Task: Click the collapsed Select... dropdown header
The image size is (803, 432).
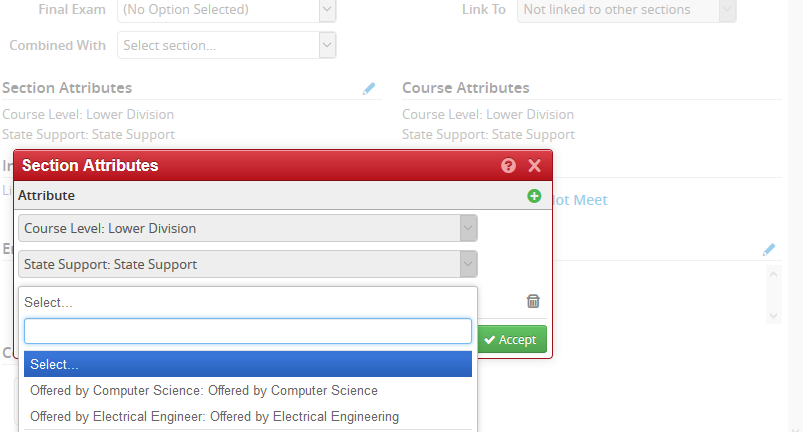Action: (248, 302)
